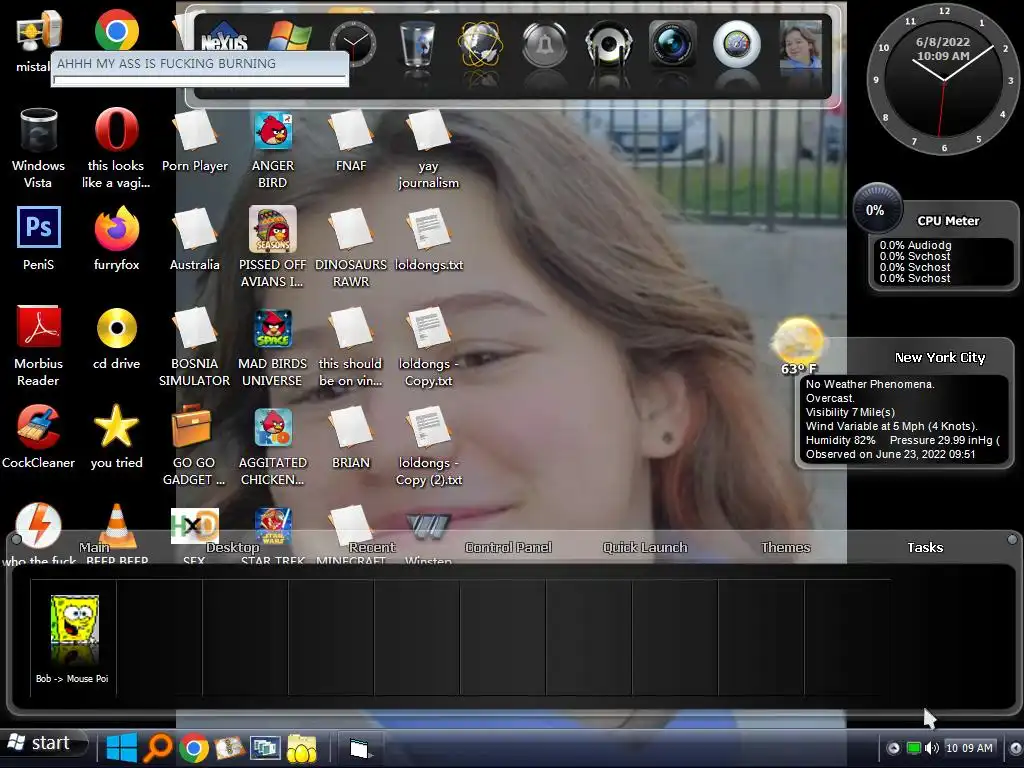Switch to the Quick Launch shelf tab

[645, 547]
